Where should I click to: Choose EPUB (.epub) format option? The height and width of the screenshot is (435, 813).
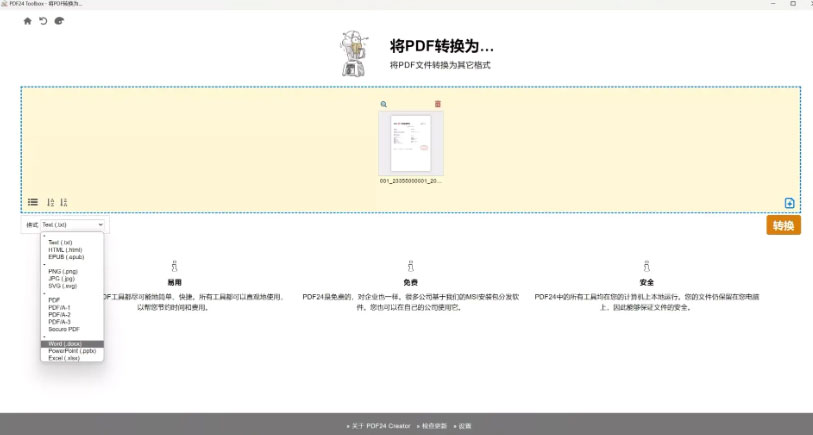pyautogui.click(x=66, y=257)
